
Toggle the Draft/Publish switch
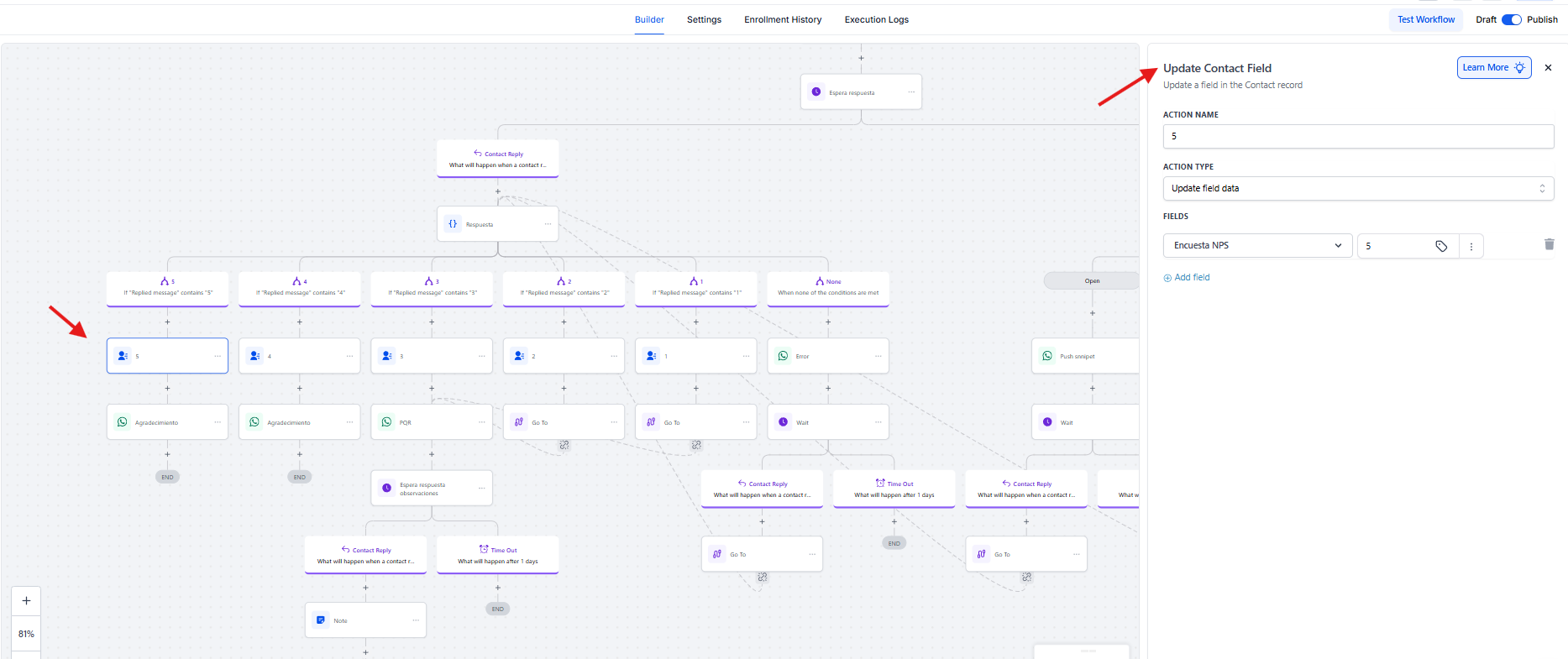click(x=1511, y=19)
